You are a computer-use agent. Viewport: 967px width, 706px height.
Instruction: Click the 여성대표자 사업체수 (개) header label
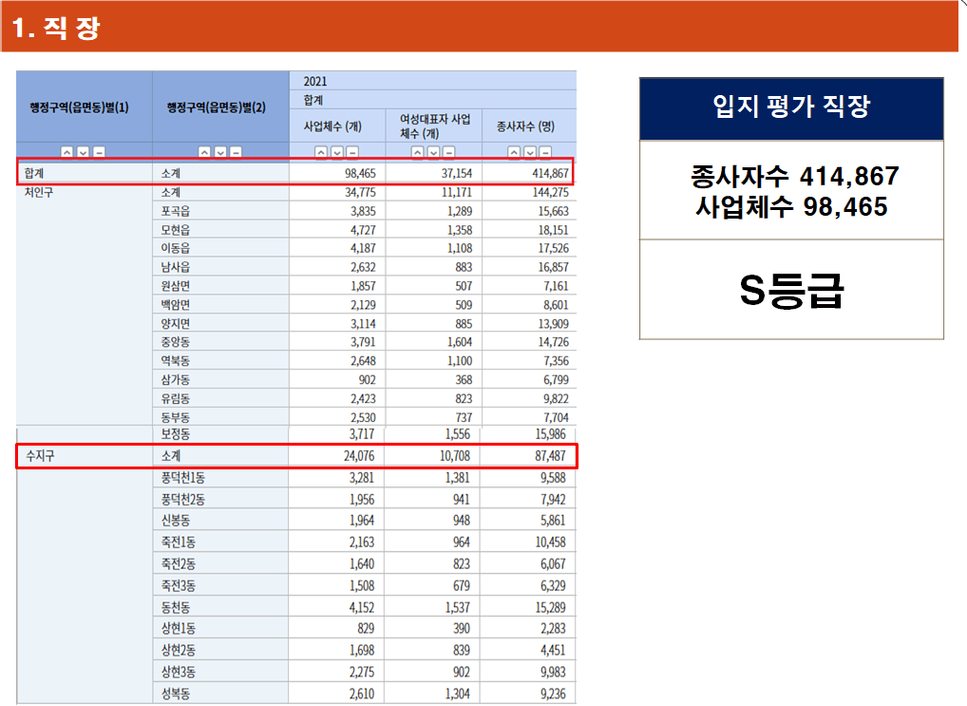pos(435,126)
